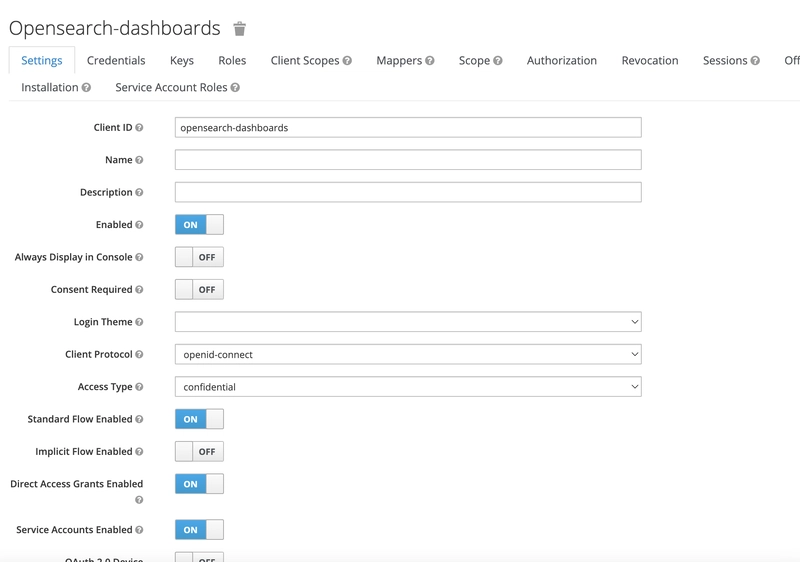Image resolution: width=800 pixels, height=562 pixels.
Task: Click the Client ID input field
Action: pyautogui.click(x=408, y=127)
